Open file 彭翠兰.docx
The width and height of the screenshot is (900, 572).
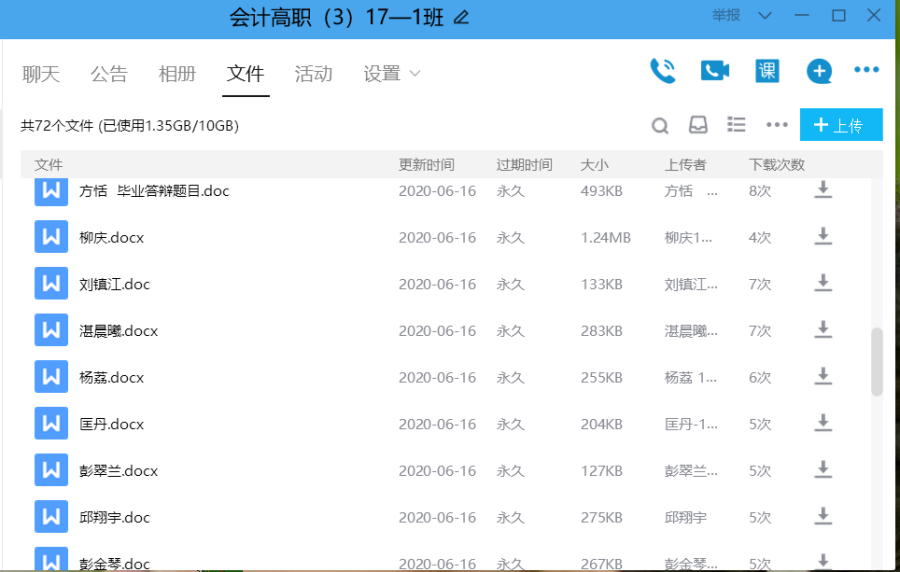118,470
